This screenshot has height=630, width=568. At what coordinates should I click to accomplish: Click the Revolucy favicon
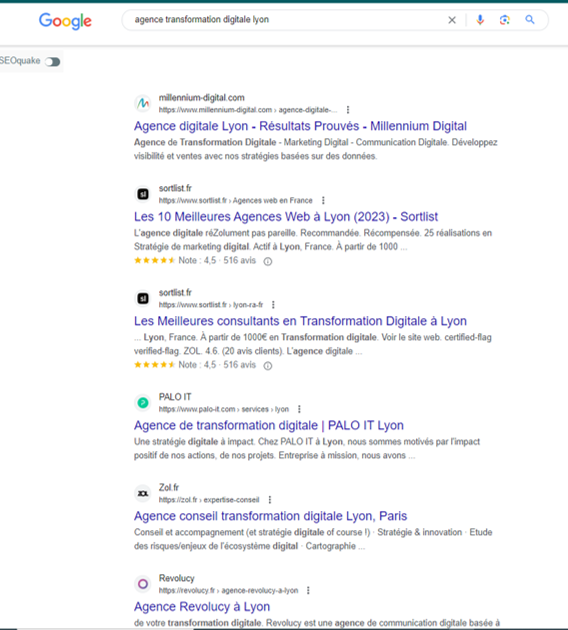143,584
